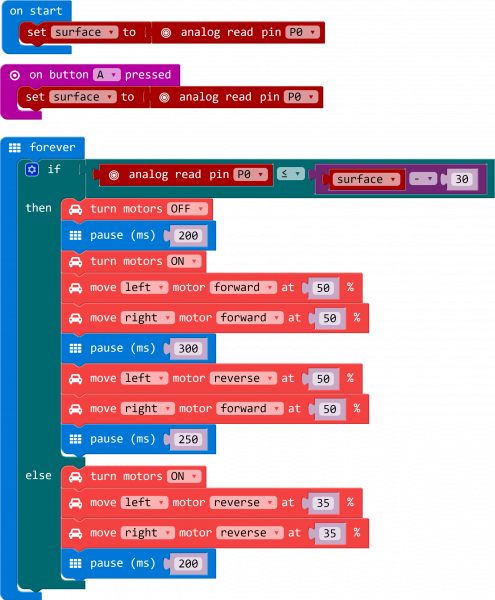Open the minus operator dropdown beside 30
This screenshot has width=495, height=600.
(423, 179)
